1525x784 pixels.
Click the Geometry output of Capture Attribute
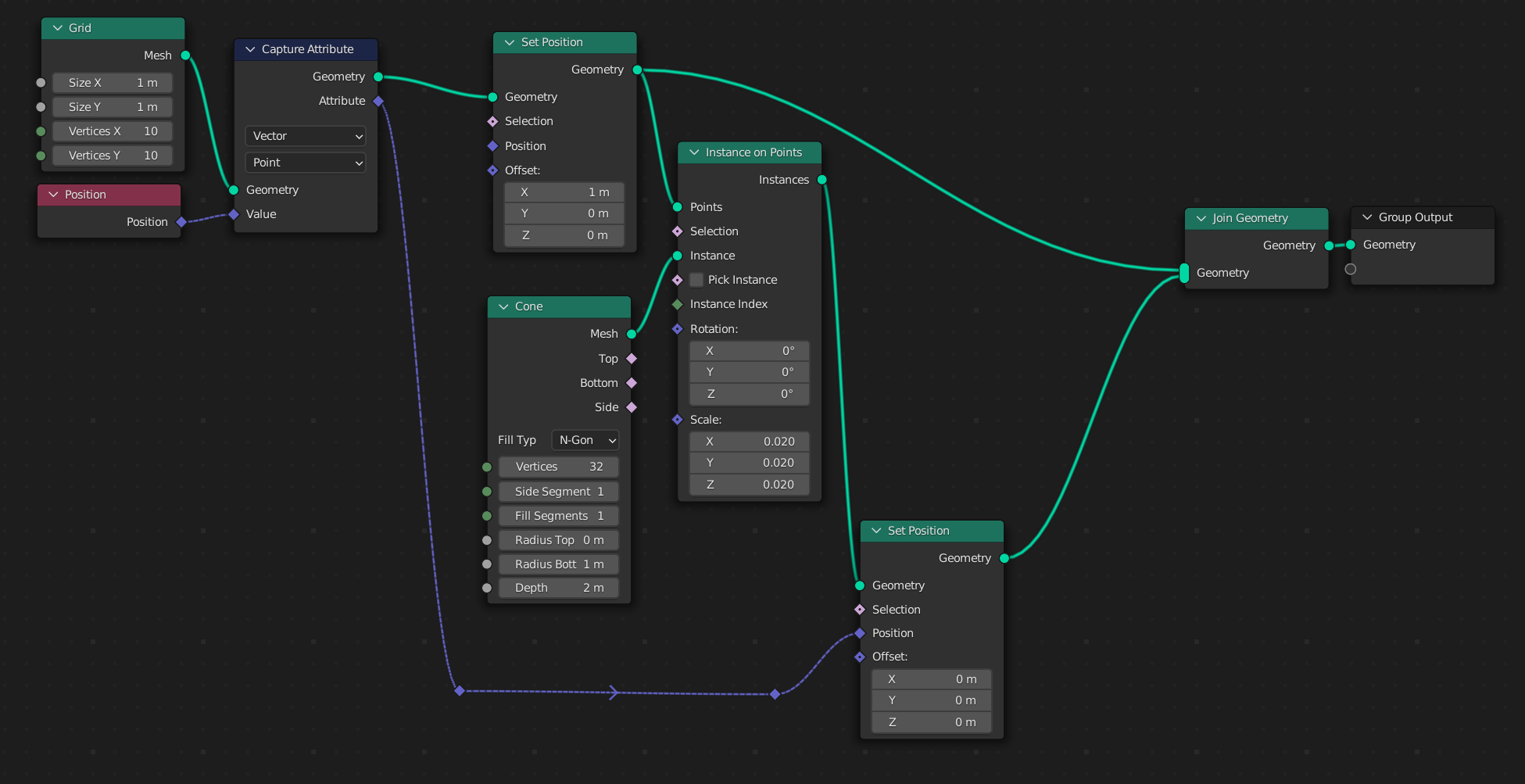tap(378, 76)
